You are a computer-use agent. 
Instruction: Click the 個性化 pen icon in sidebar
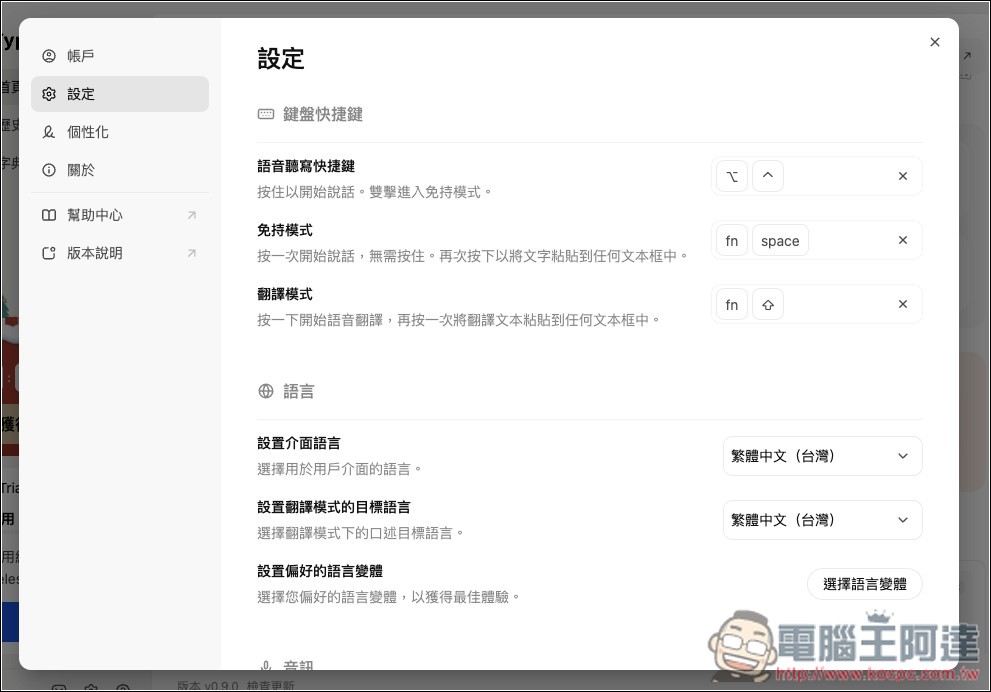click(x=48, y=132)
